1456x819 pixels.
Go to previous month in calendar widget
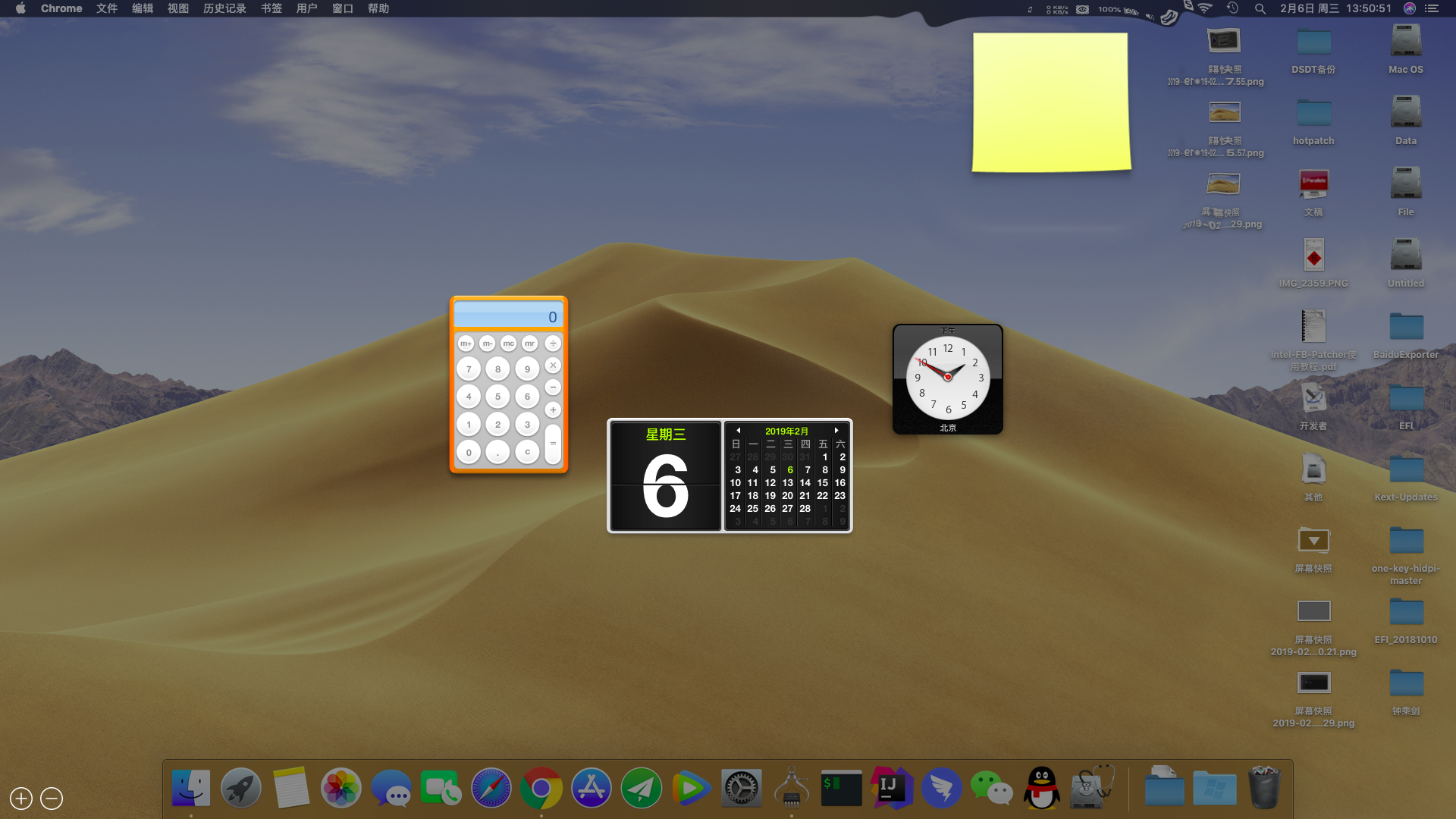tap(738, 431)
